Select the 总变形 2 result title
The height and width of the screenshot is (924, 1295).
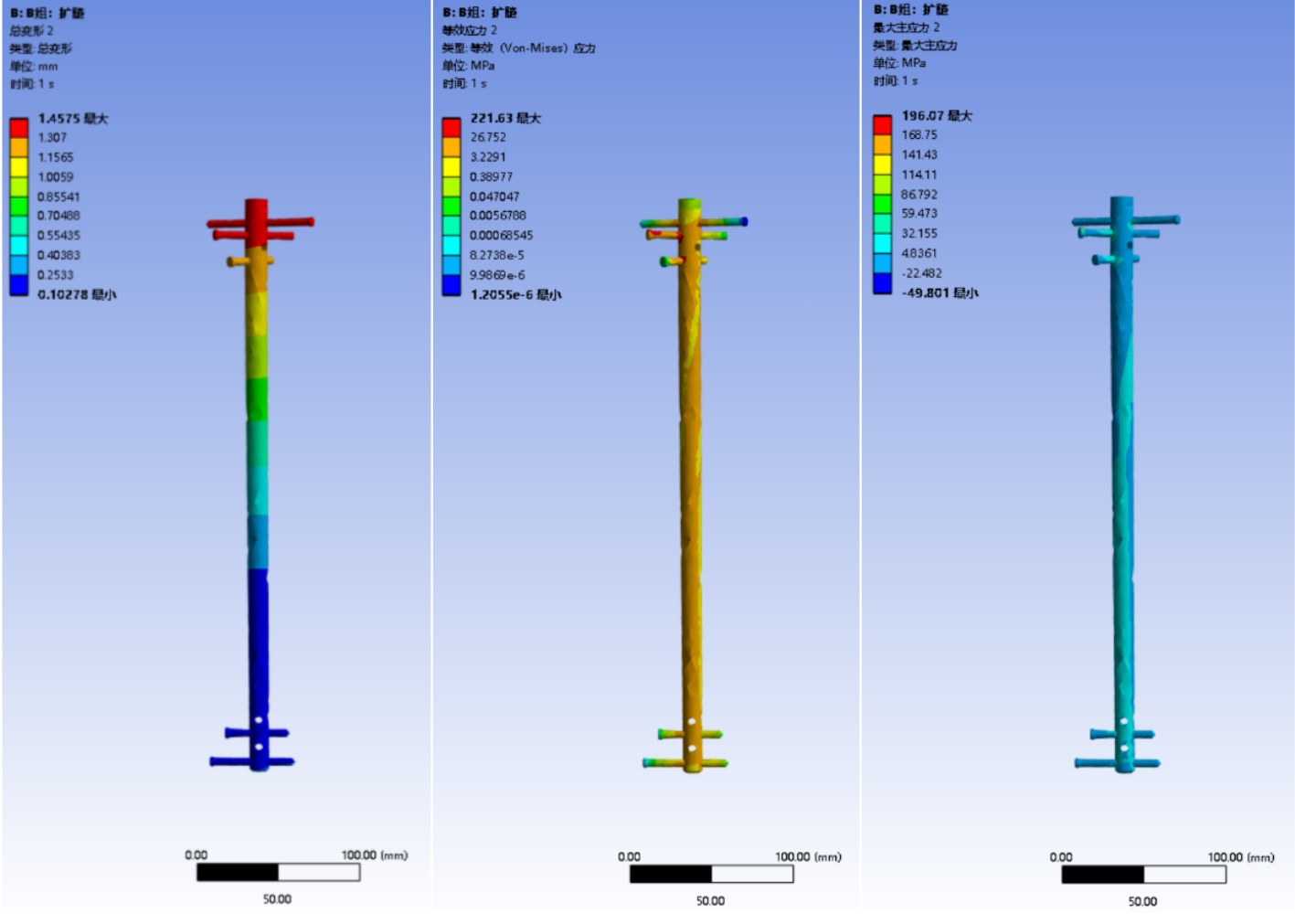(x=32, y=30)
